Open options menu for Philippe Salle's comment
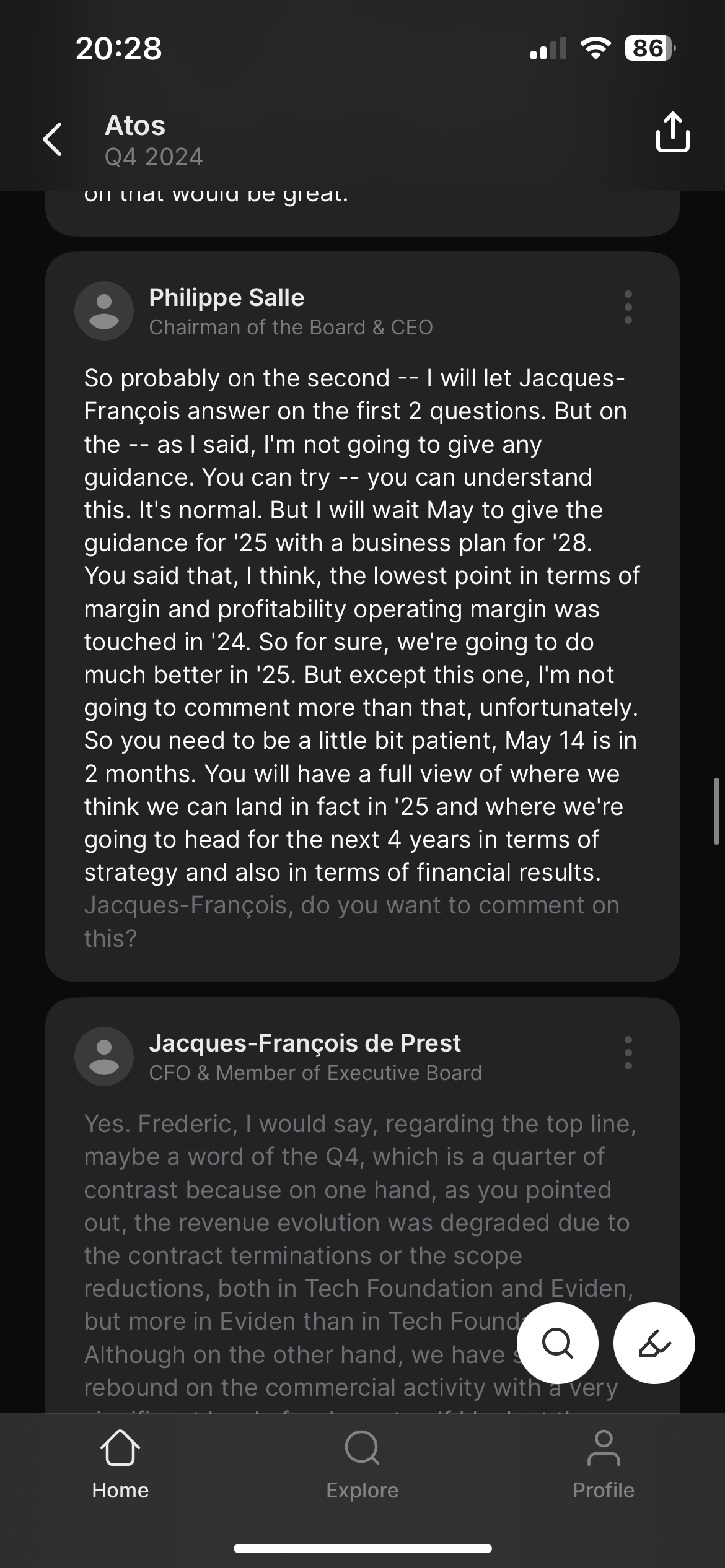Viewport: 725px width, 1568px height. (x=628, y=307)
